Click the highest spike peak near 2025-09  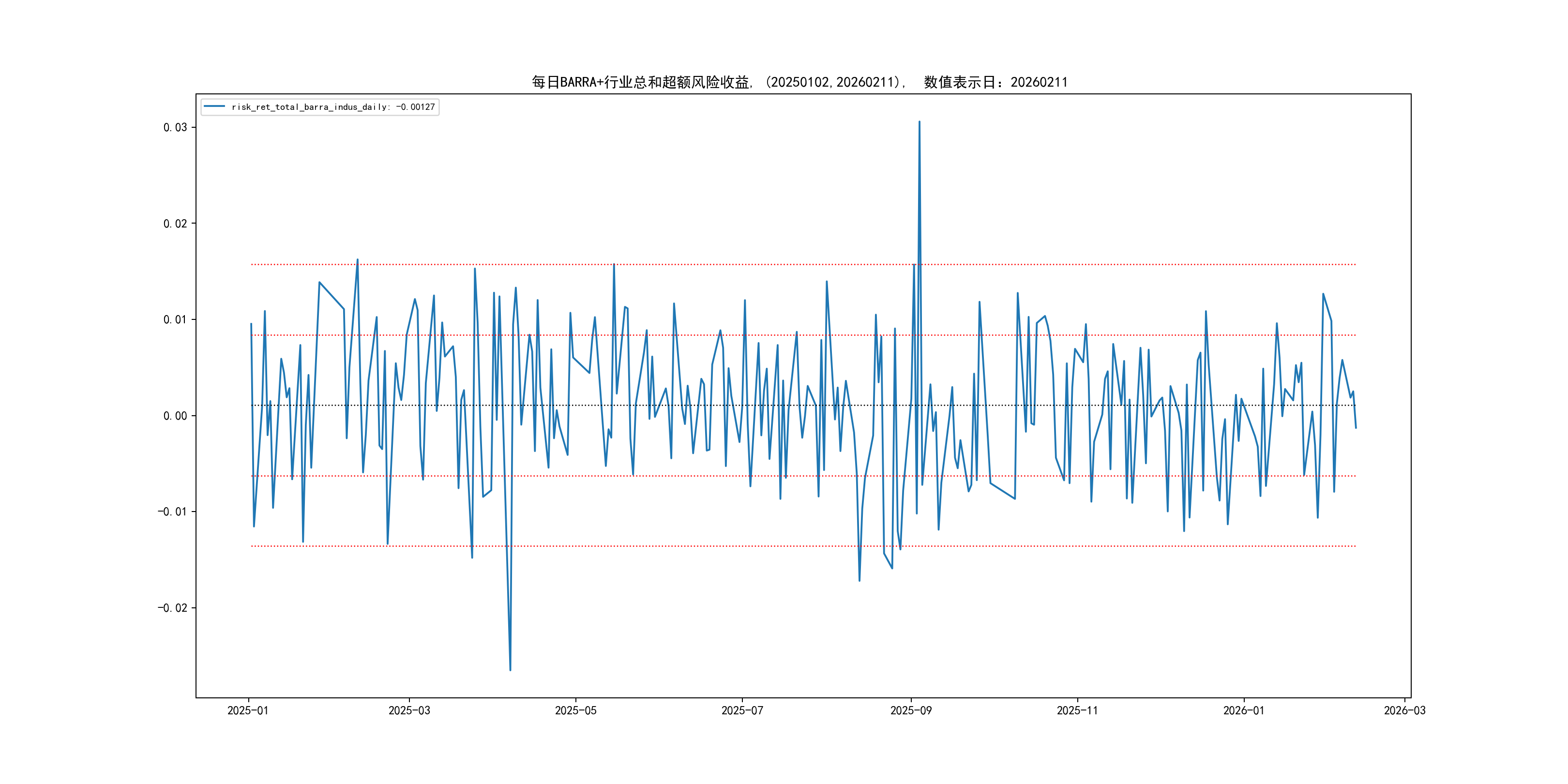[x=919, y=122]
